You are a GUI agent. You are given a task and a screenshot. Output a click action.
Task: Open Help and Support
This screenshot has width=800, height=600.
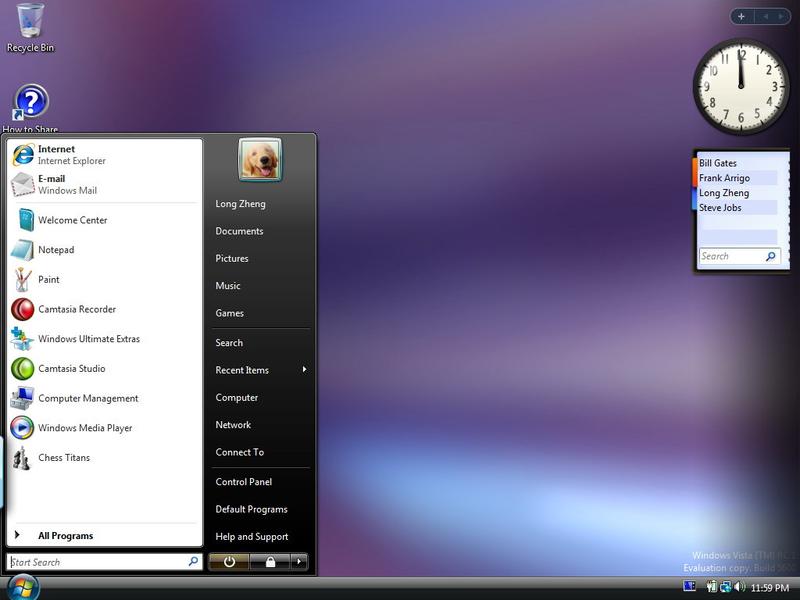[x=252, y=537]
